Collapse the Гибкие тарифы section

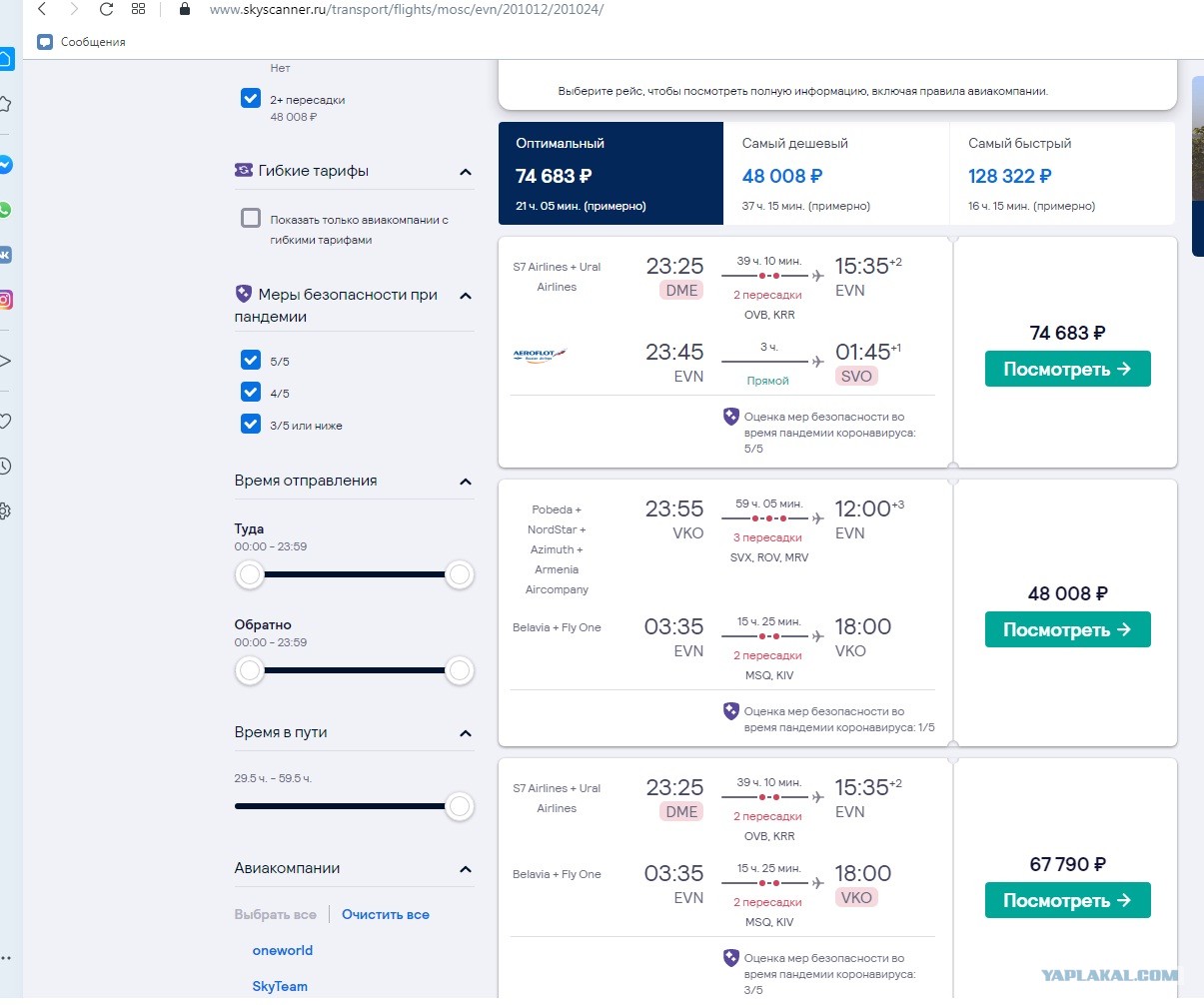[465, 172]
